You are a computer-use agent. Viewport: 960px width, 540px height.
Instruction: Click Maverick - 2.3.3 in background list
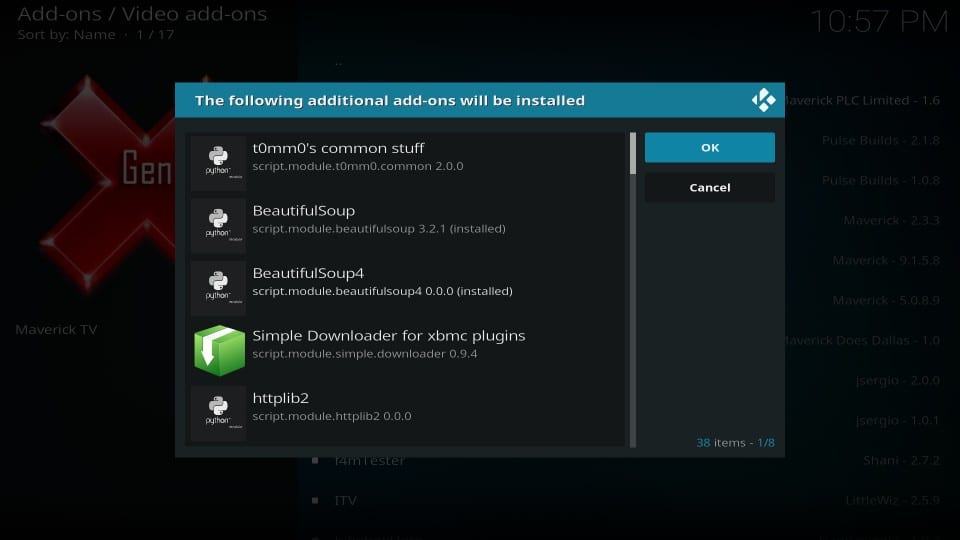(891, 220)
